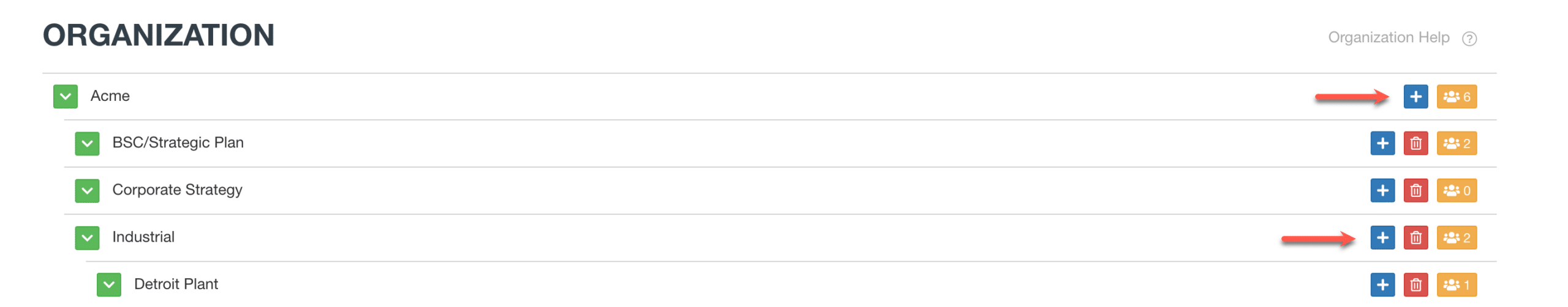Collapse the Acme organization tree
The height and width of the screenshot is (307, 1568).
tap(66, 97)
